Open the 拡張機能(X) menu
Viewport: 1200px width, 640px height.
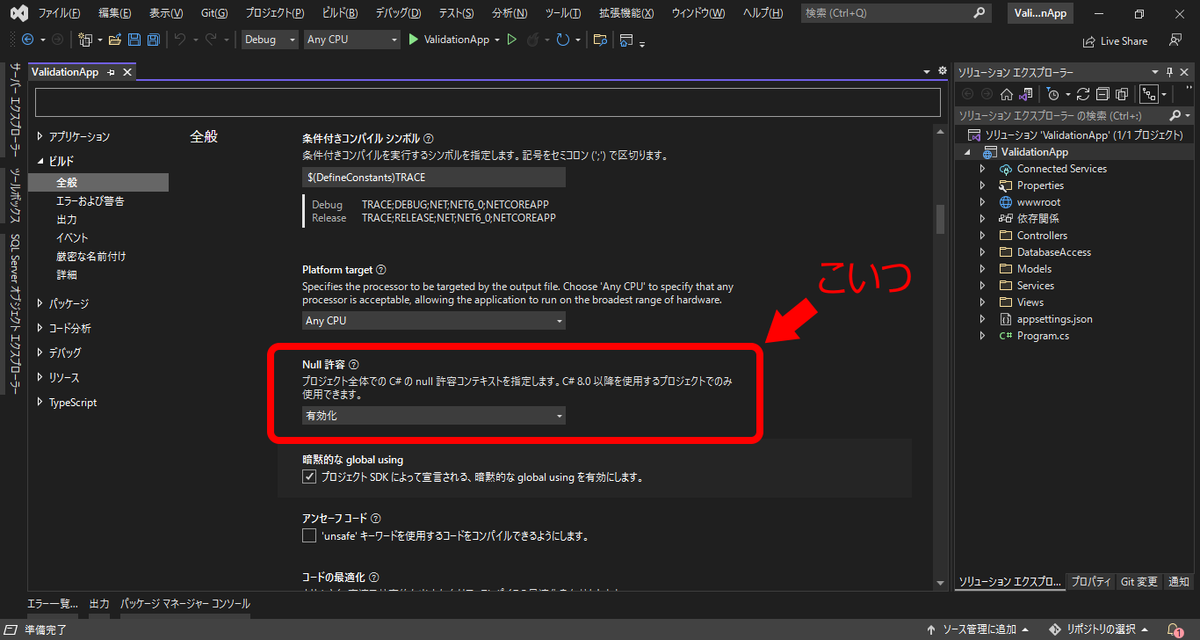pos(625,13)
